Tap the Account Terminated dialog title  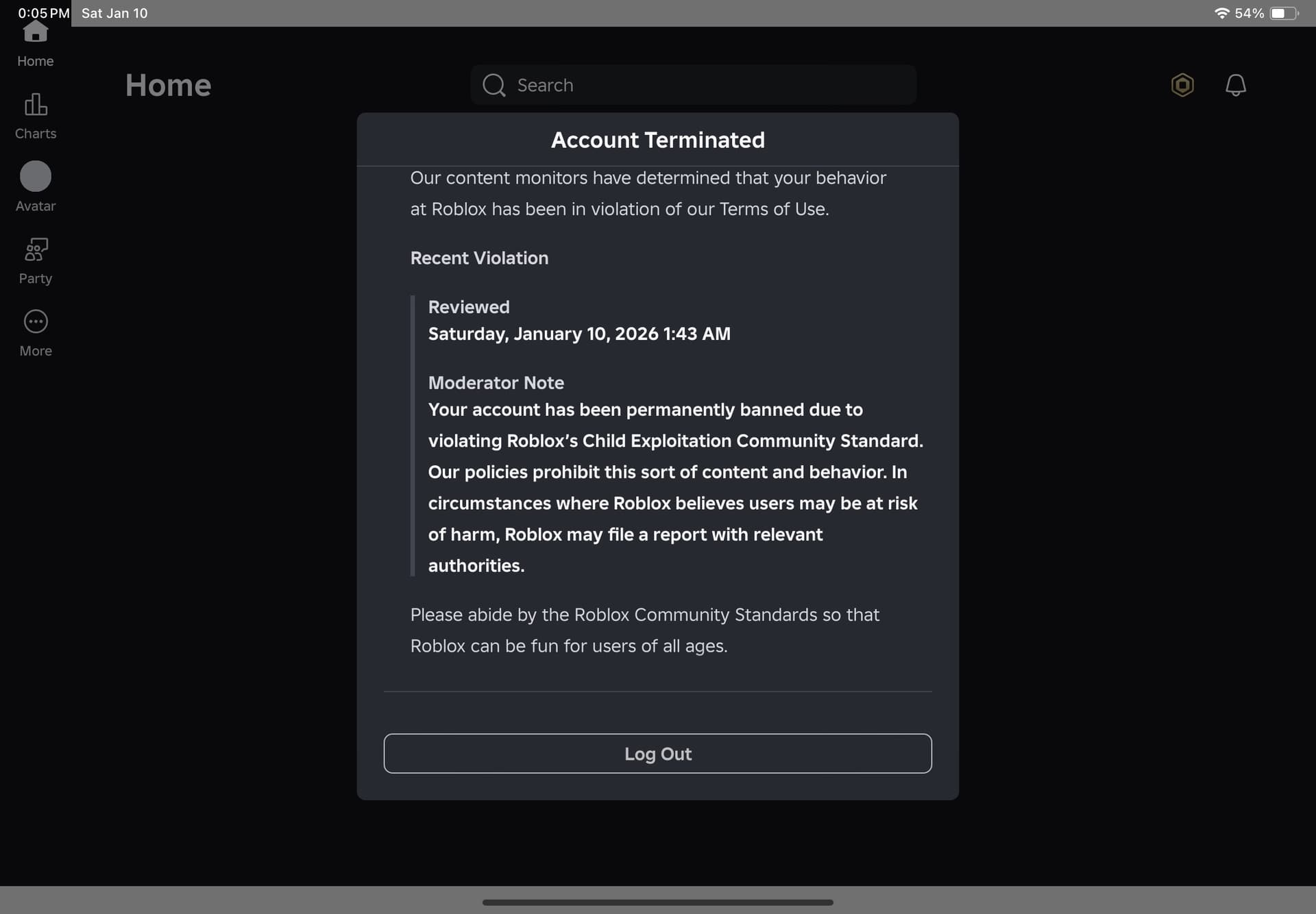[x=657, y=140]
